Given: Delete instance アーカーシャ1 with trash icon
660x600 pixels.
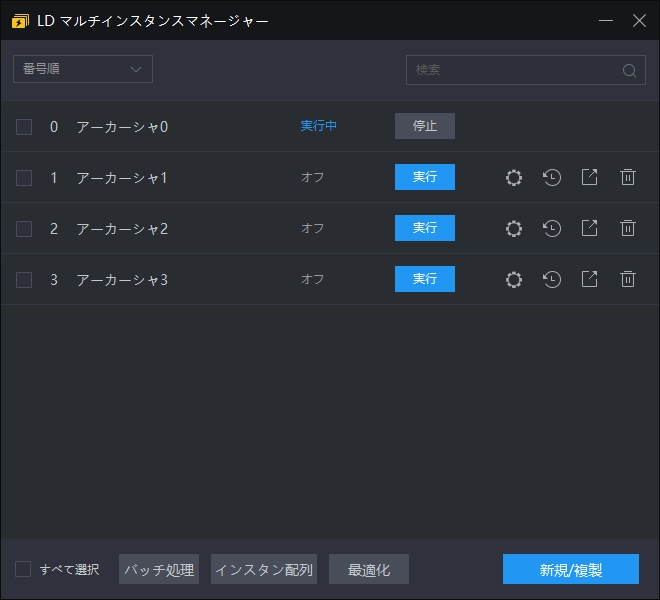Looking at the screenshot, I should [x=628, y=177].
